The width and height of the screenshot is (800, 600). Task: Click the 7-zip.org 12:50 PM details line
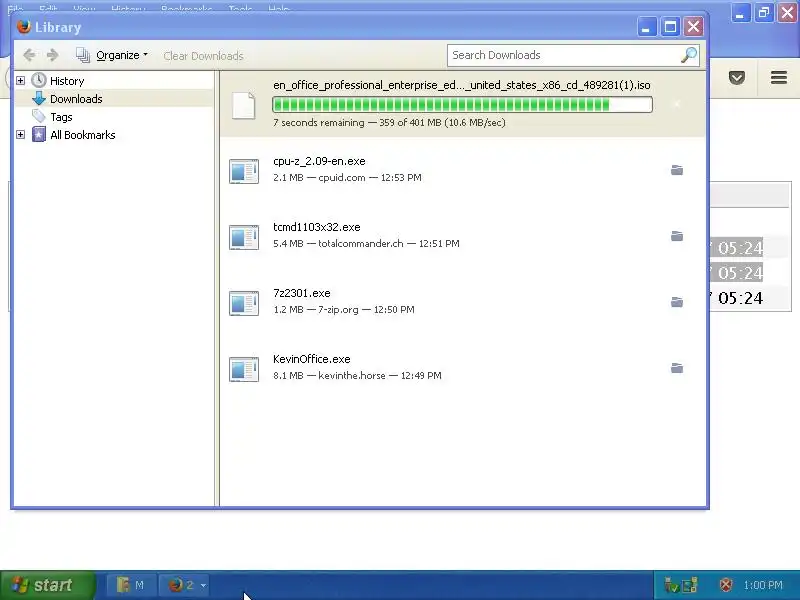pyautogui.click(x=344, y=310)
